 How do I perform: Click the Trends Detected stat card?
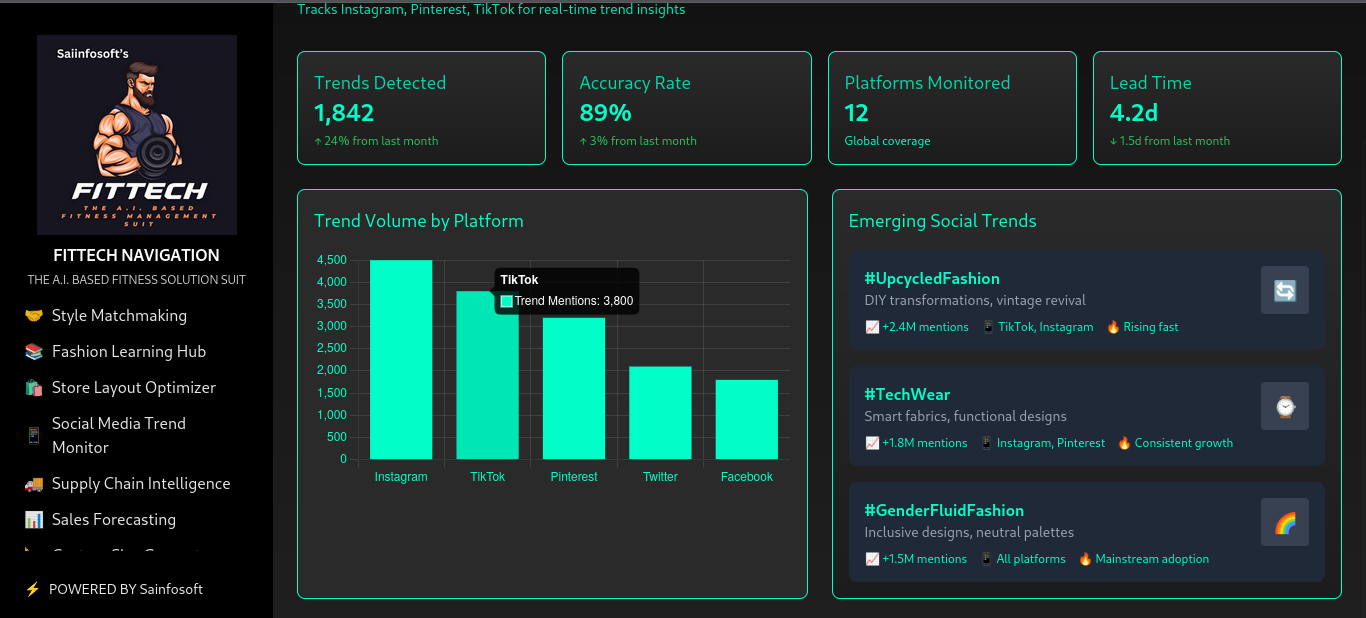(421, 108)
